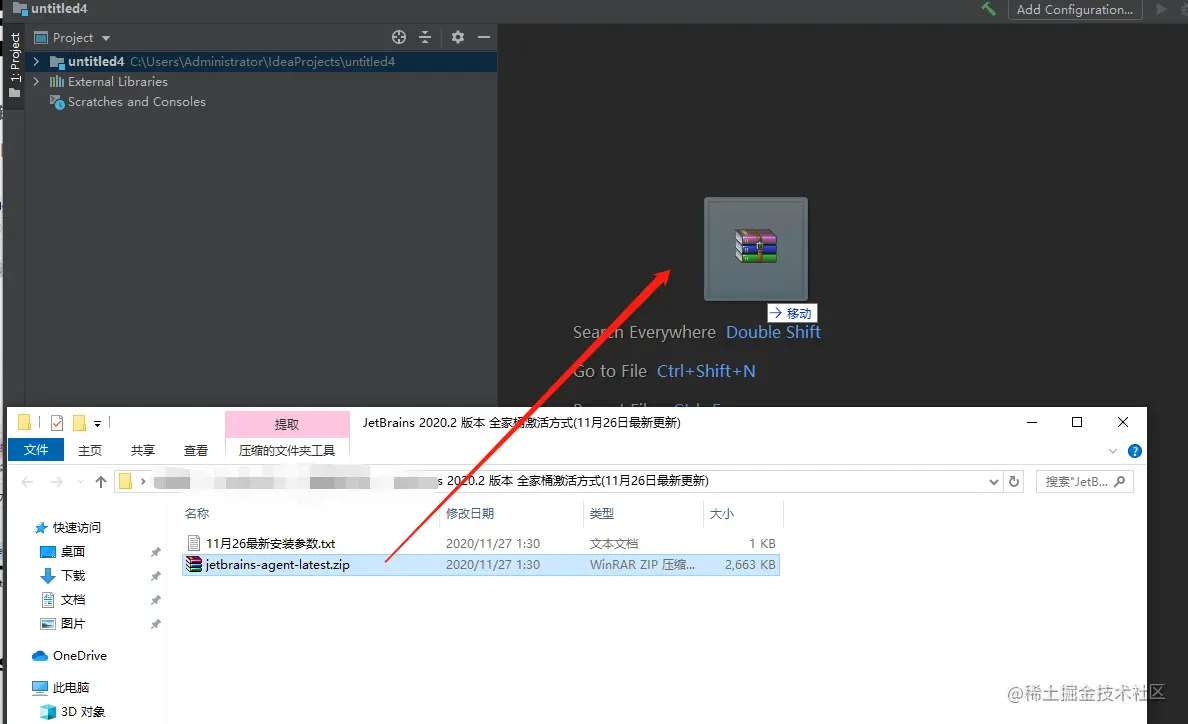This screenshot has width=1188, height=724.
Task: Click the pin icon next to 桌面
Action: tap(155, 552)
